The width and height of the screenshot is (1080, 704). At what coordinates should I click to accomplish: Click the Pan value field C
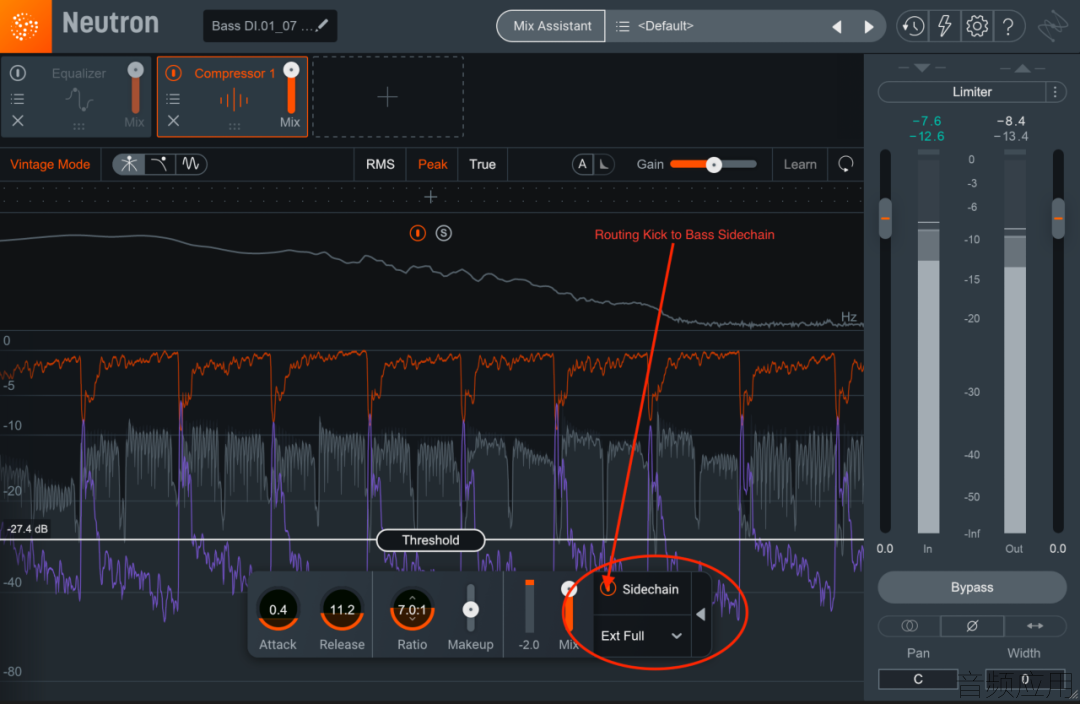pyautogui.click(x=918, y=679)
